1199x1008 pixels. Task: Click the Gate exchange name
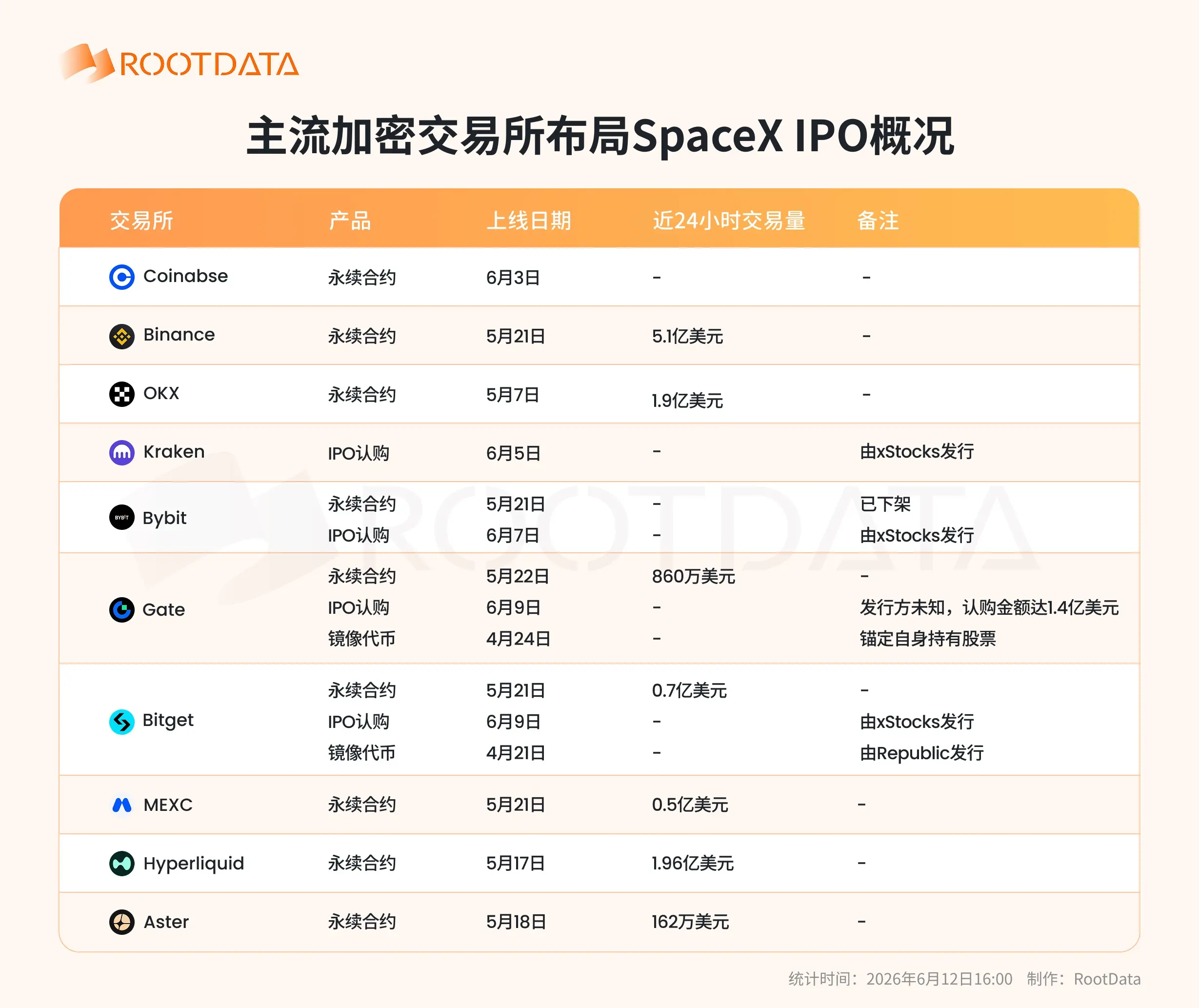tap(164, 610)
